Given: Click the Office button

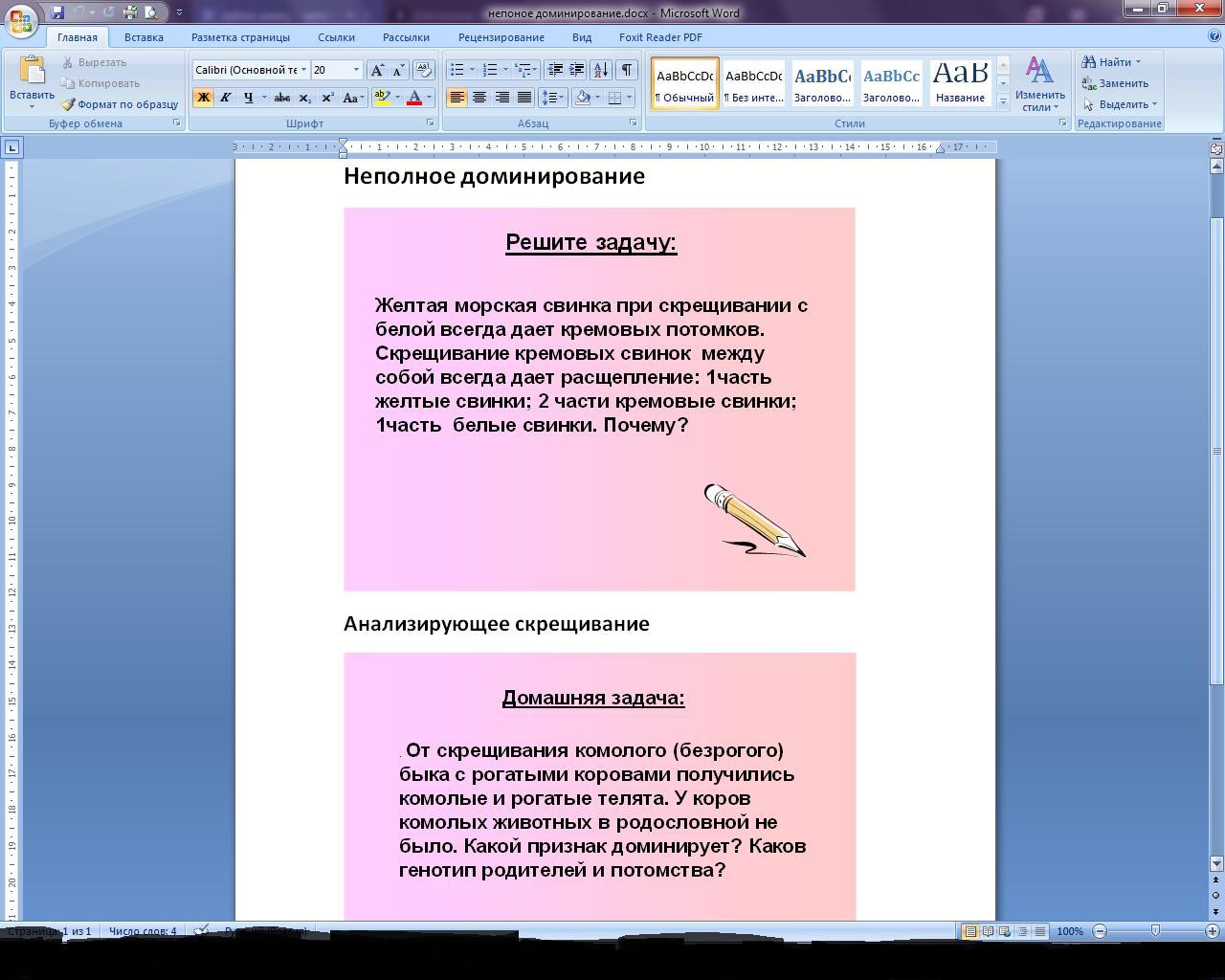Looking at the screenshot, I should [x=21, y=21].
